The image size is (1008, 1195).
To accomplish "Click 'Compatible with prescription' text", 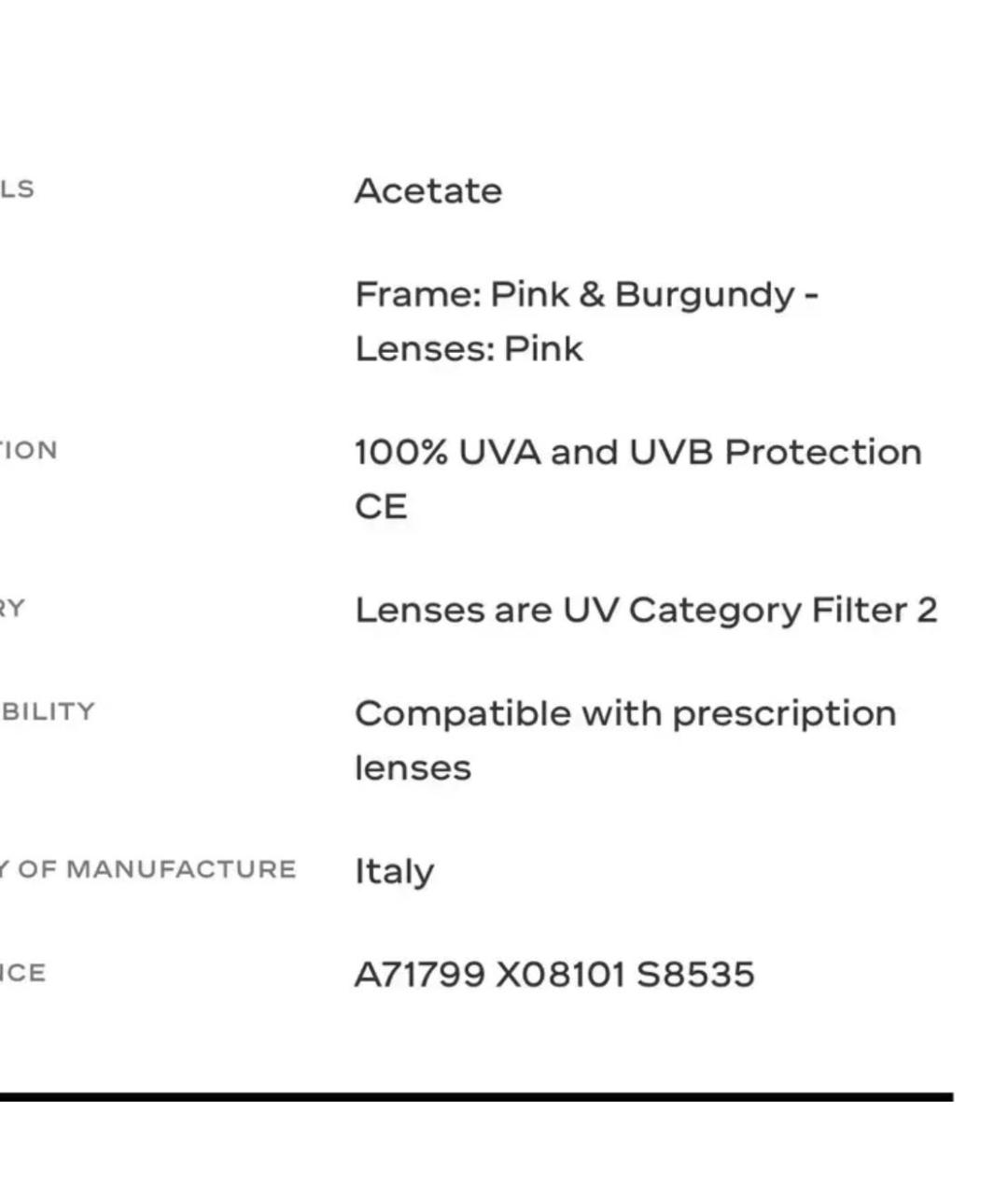I will pyautogui.click(x=625, y=714).
